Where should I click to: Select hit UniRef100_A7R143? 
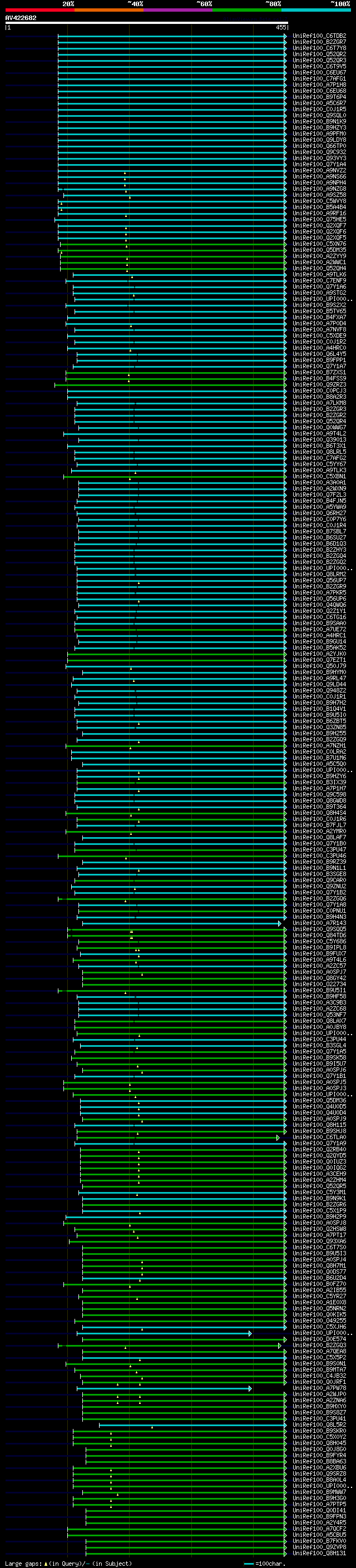click(319, 923)
